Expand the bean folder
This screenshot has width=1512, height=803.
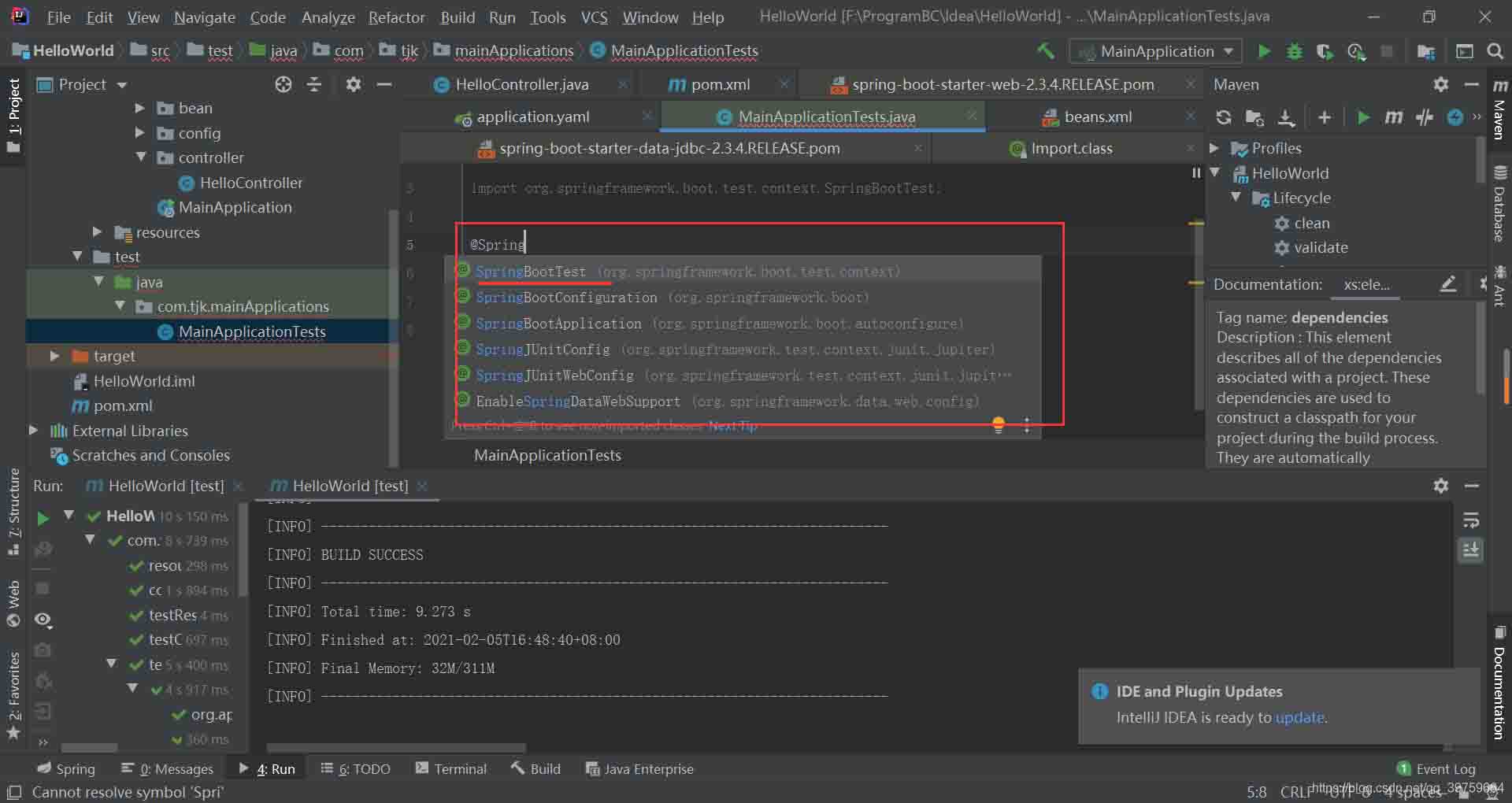coord(139,108)
